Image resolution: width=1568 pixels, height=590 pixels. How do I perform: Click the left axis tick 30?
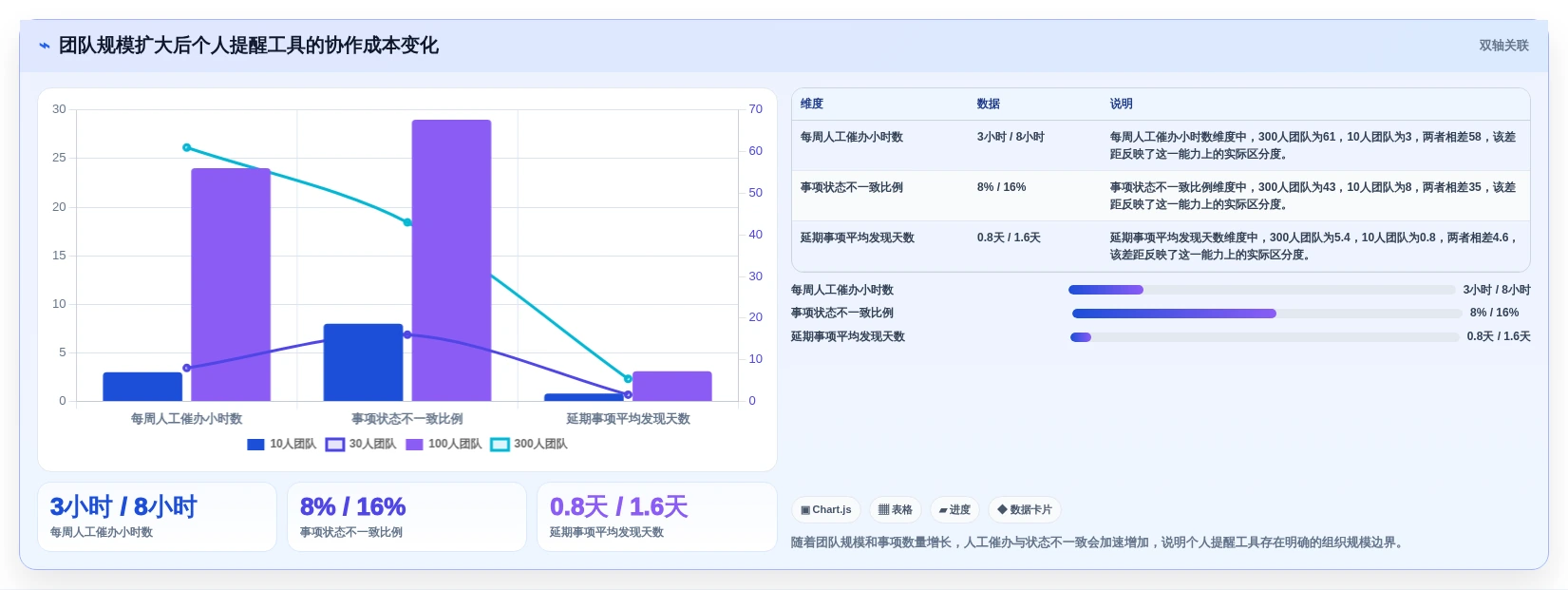[x=59, y=109]
